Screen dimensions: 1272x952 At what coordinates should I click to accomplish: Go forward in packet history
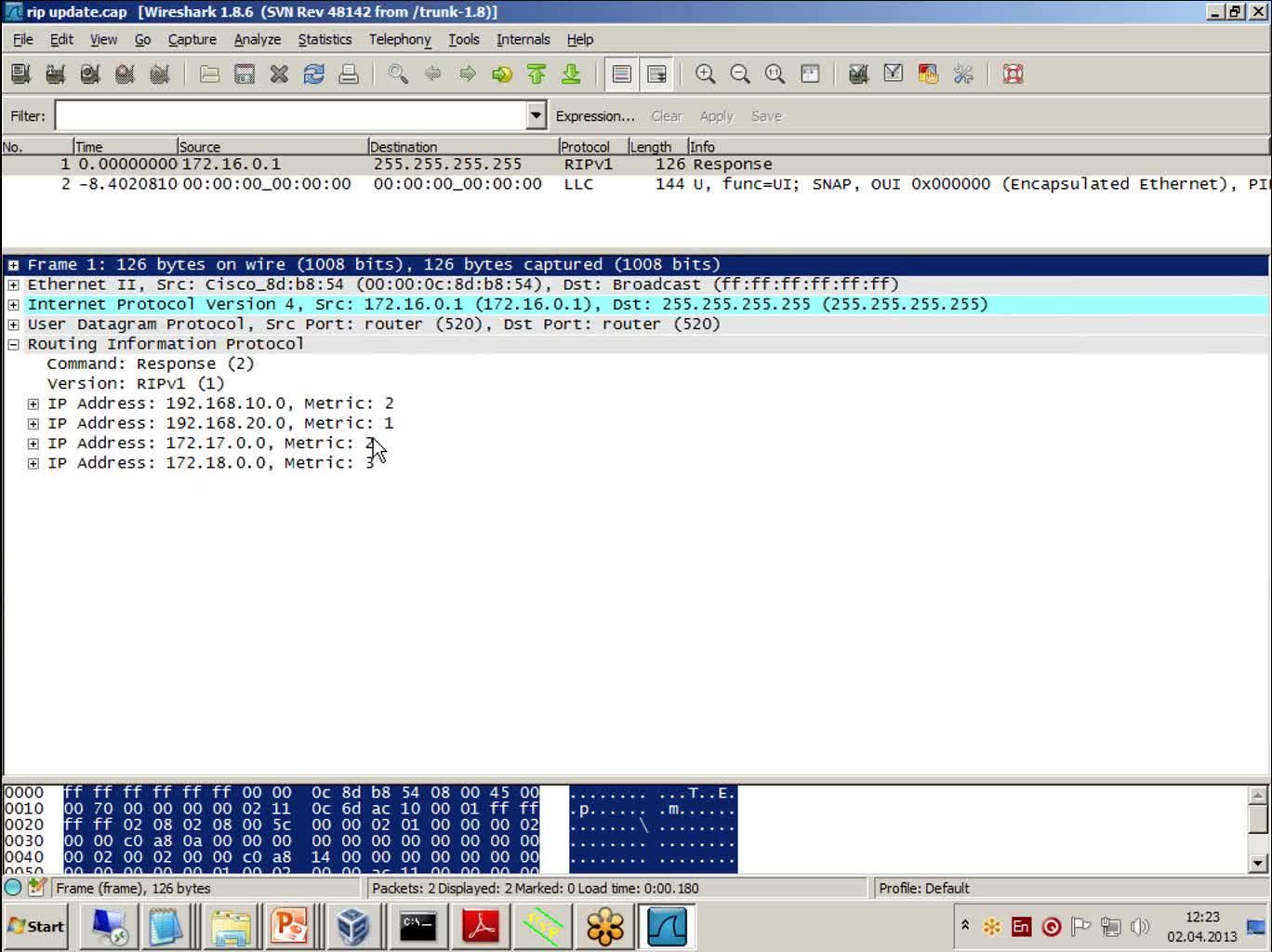pos(468,74)
